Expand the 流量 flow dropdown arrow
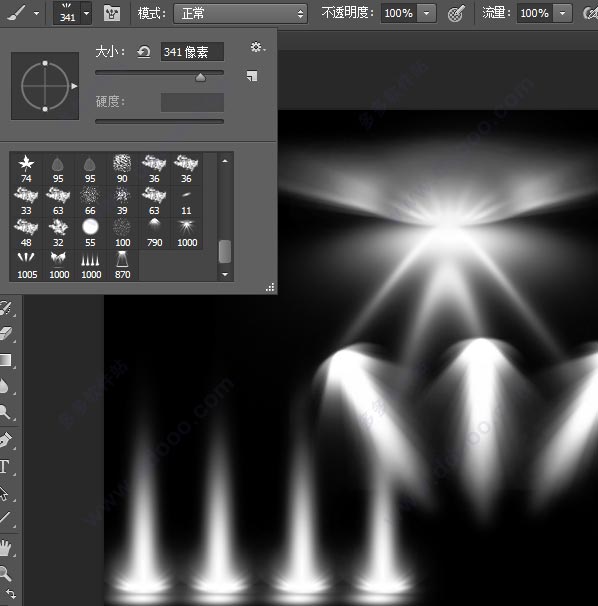Image resolution: width=598 pixels, height=606 pixels. click(x=563, y=14)
